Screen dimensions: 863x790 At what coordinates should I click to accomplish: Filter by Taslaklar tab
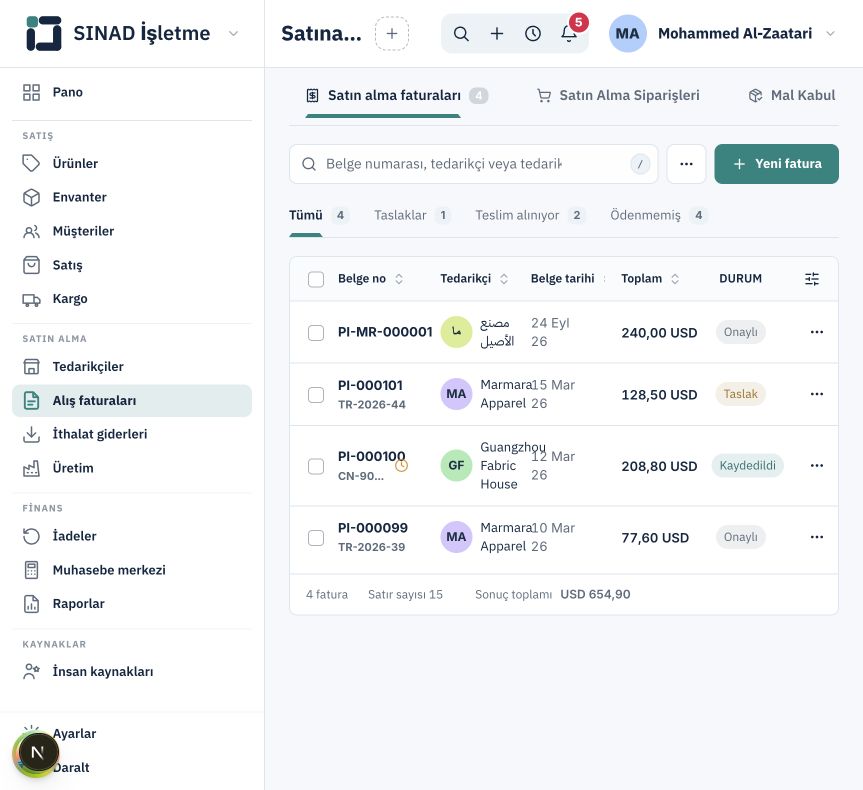pos(412,215)
